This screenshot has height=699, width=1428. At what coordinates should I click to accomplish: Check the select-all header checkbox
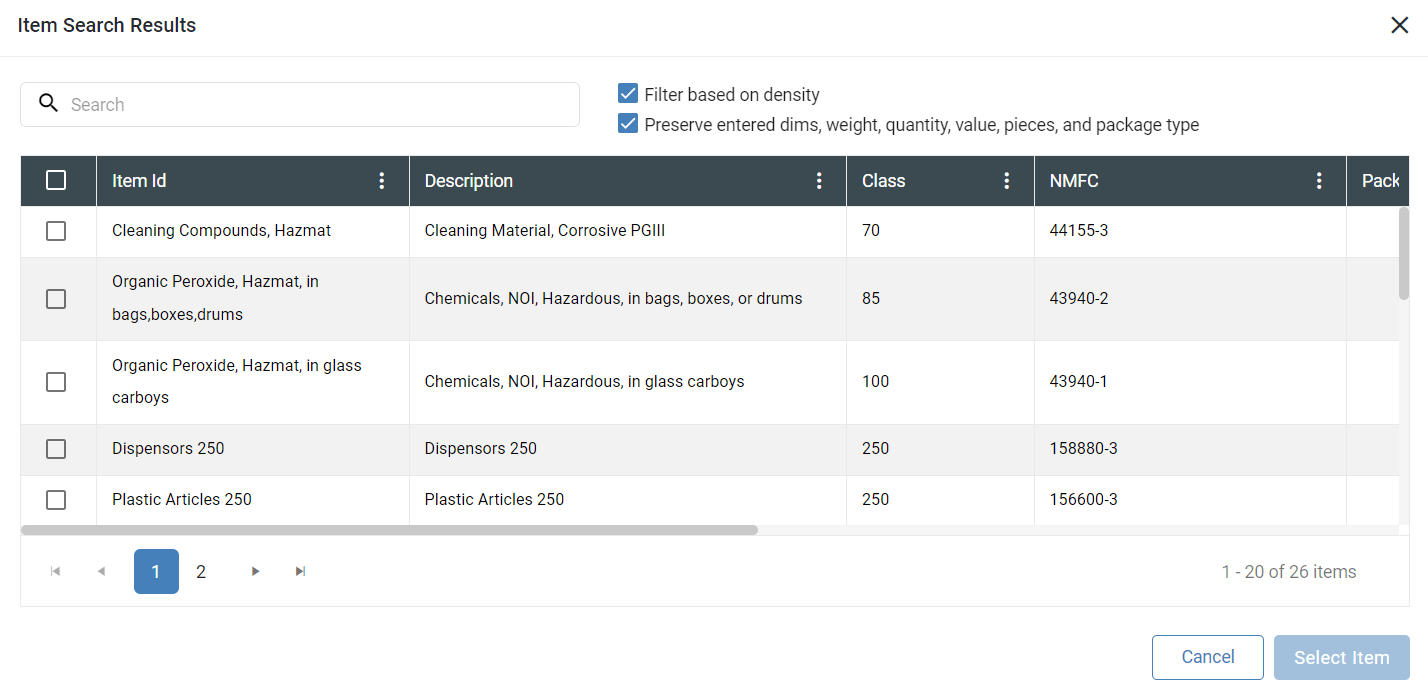56,180
